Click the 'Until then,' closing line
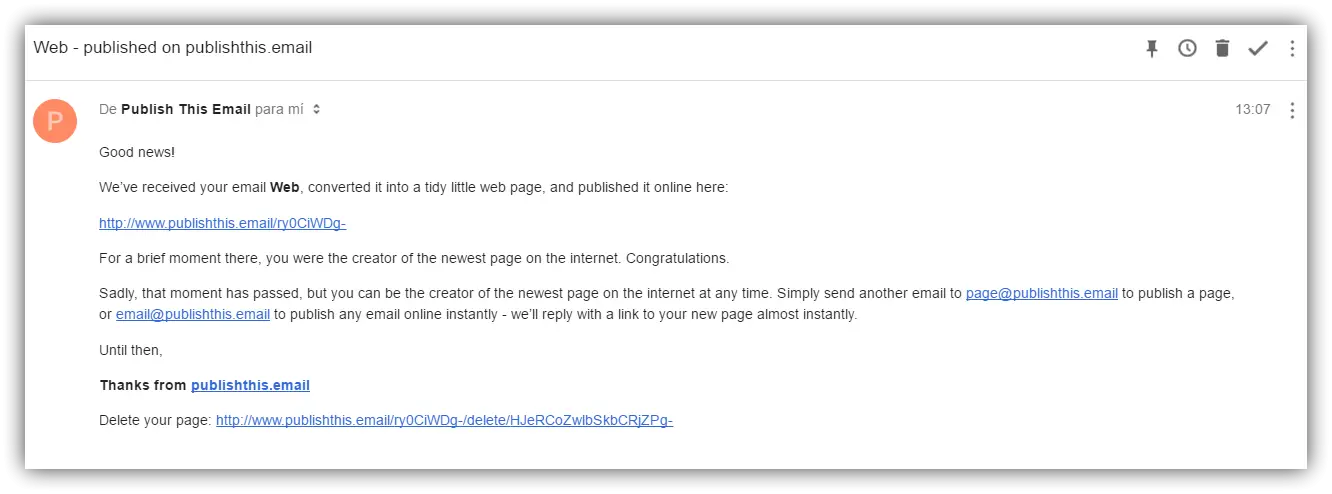 (130, 350)
